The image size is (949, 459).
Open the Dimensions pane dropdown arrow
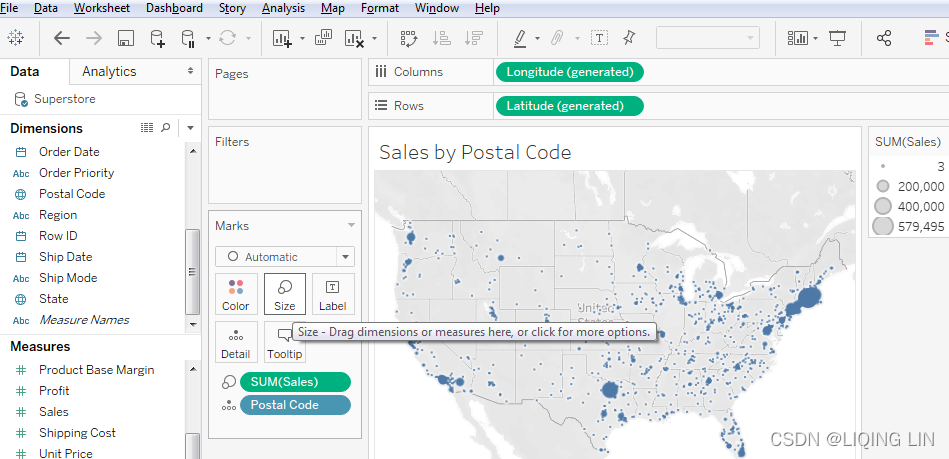click(191, 128)
